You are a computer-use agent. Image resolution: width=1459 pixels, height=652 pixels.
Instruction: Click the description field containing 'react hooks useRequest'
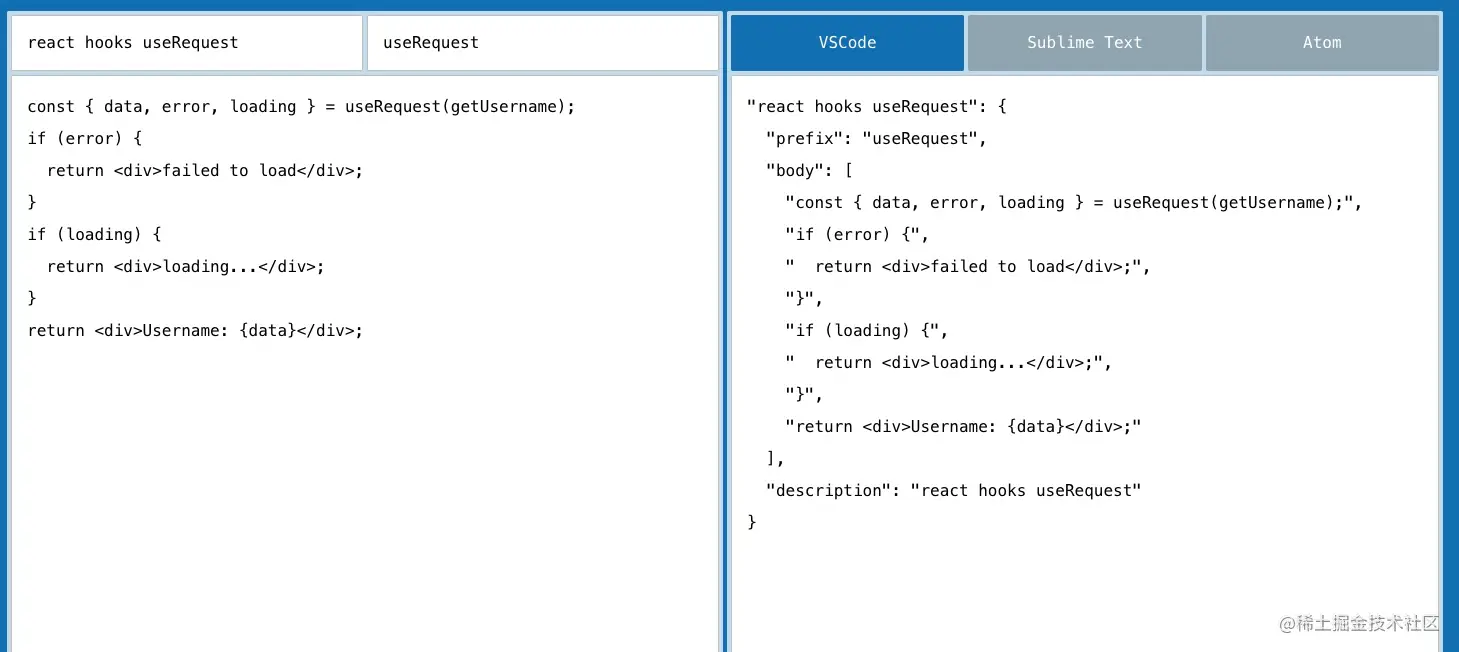pos(186,43)
